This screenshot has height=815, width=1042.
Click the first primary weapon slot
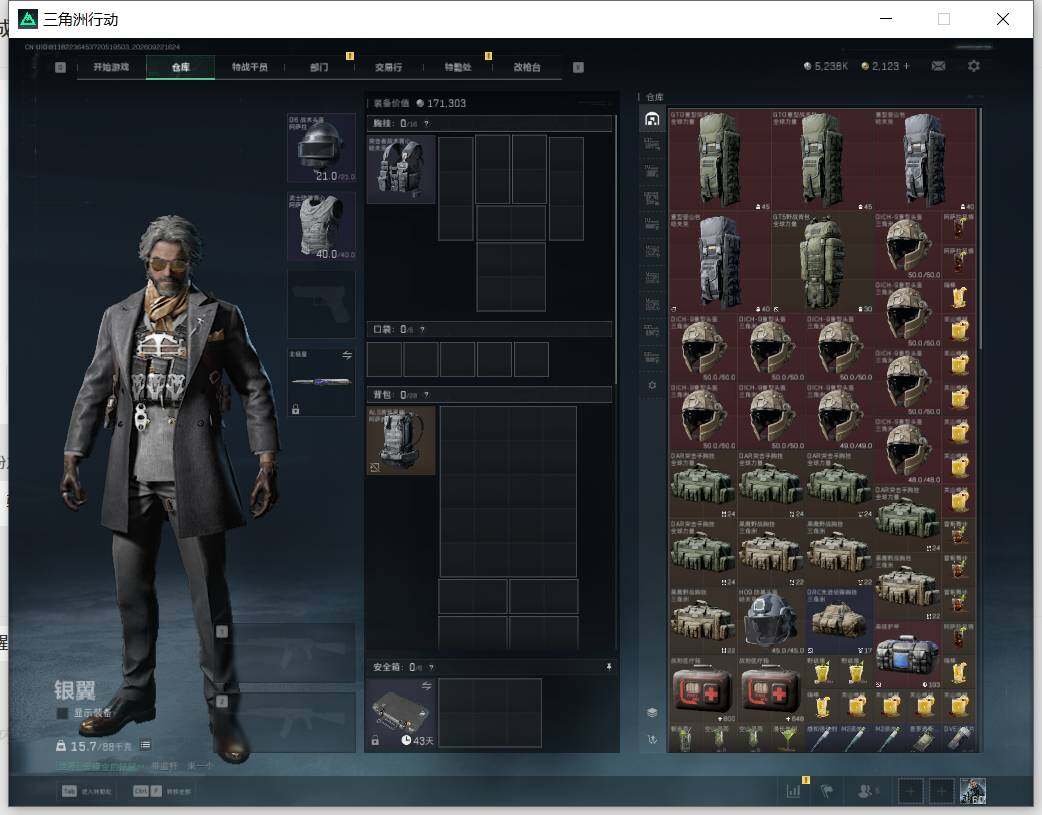point(287,653)
